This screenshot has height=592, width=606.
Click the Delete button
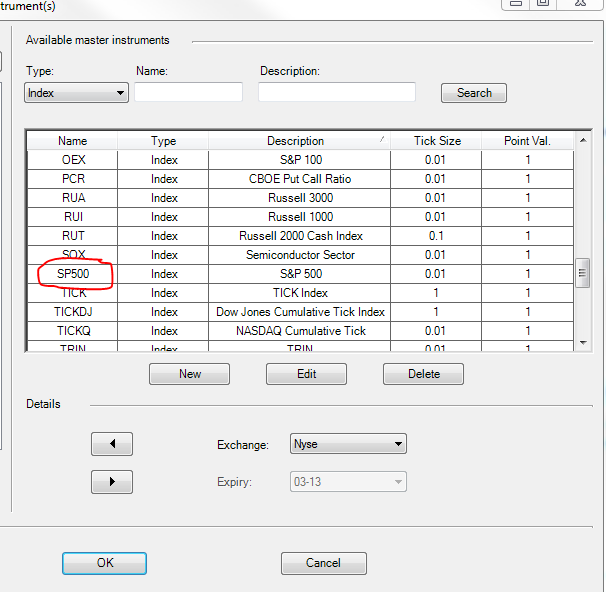tap(423, 374)
